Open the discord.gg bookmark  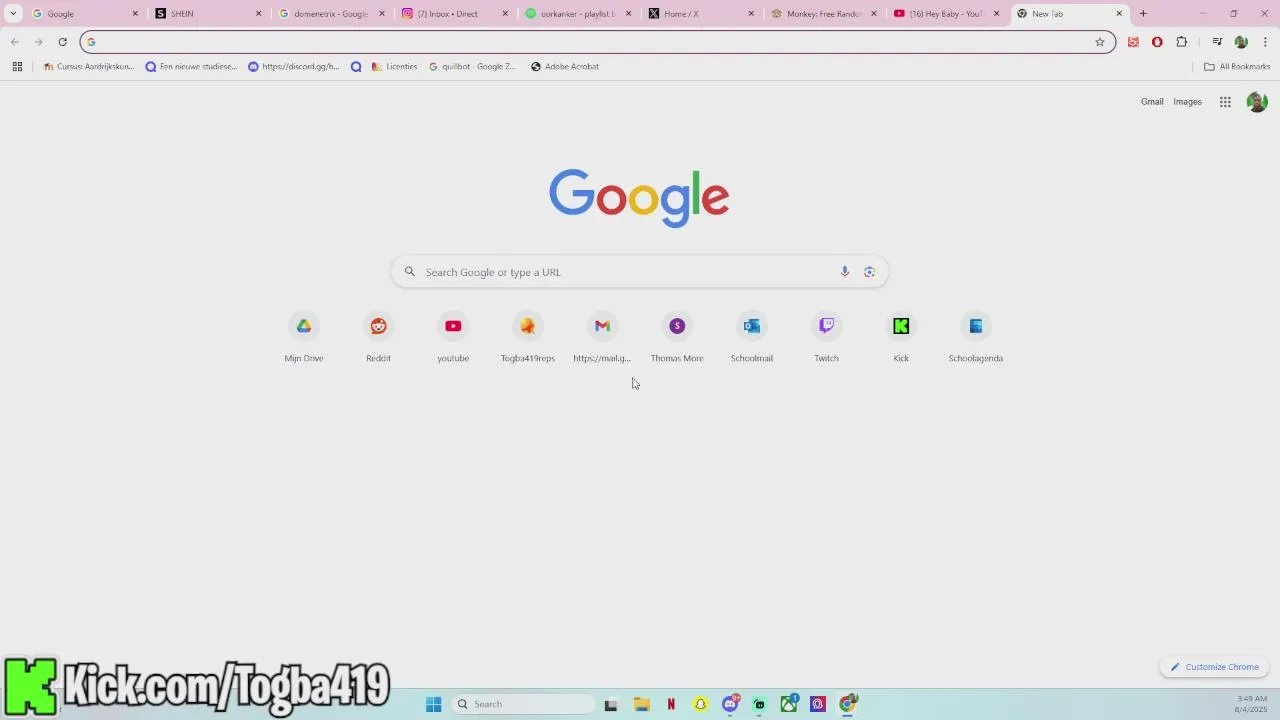294,67
